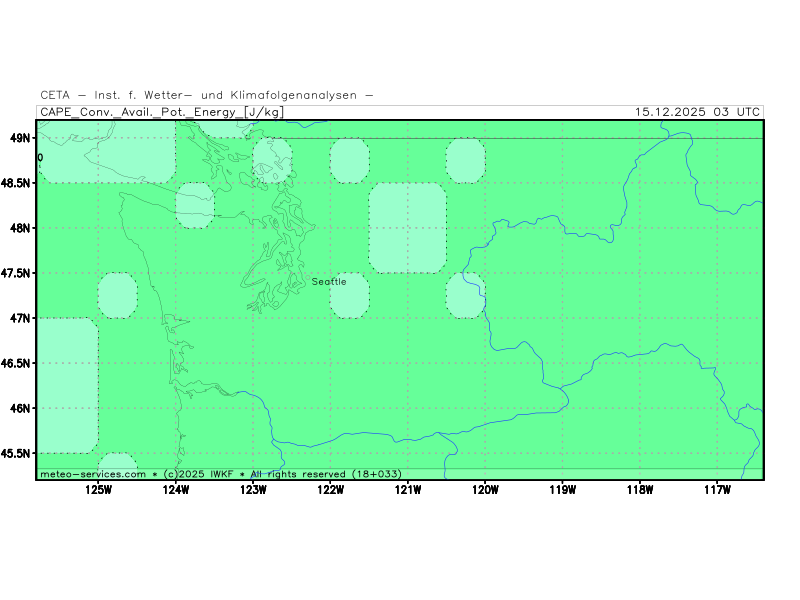Select the 123W longitude axis label

pyautogui.click(x=253, y=490)
